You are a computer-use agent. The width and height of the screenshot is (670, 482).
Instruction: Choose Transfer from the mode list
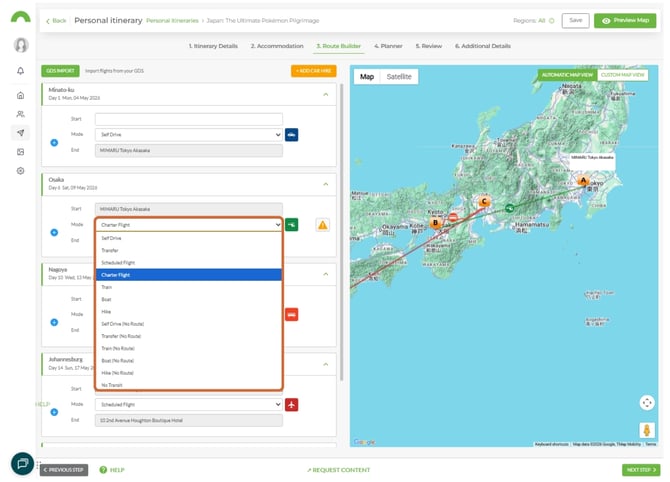(188, 250)
